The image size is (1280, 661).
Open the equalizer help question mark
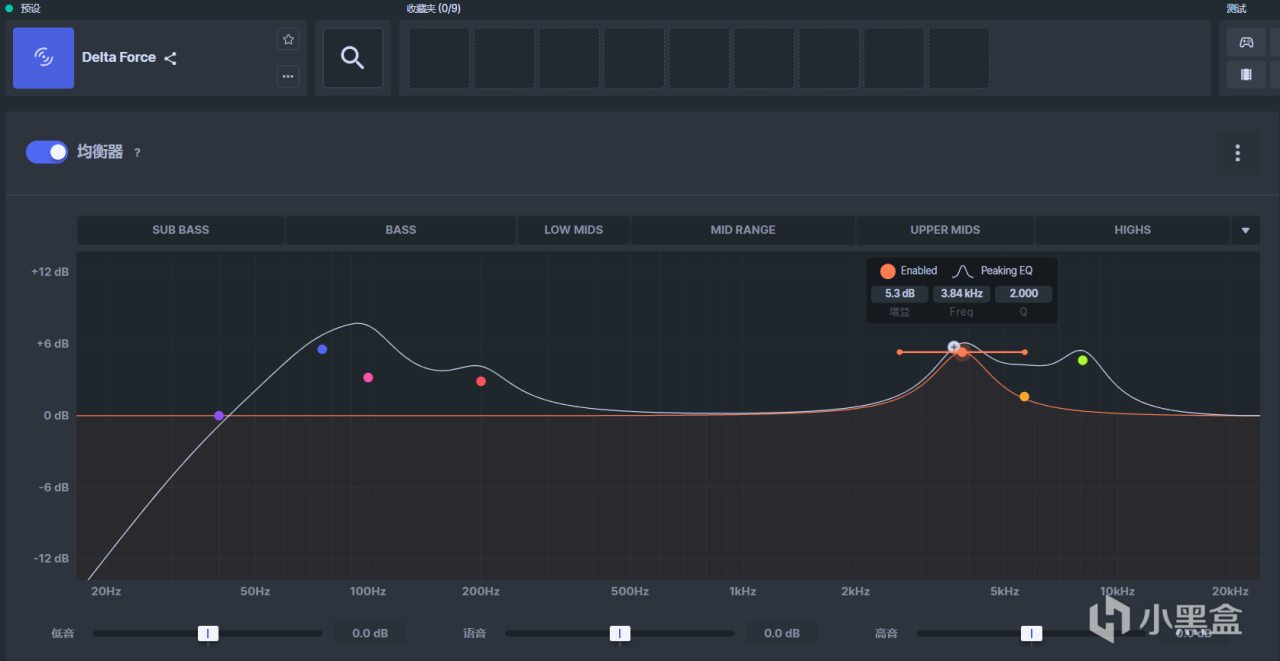(137, 153)
